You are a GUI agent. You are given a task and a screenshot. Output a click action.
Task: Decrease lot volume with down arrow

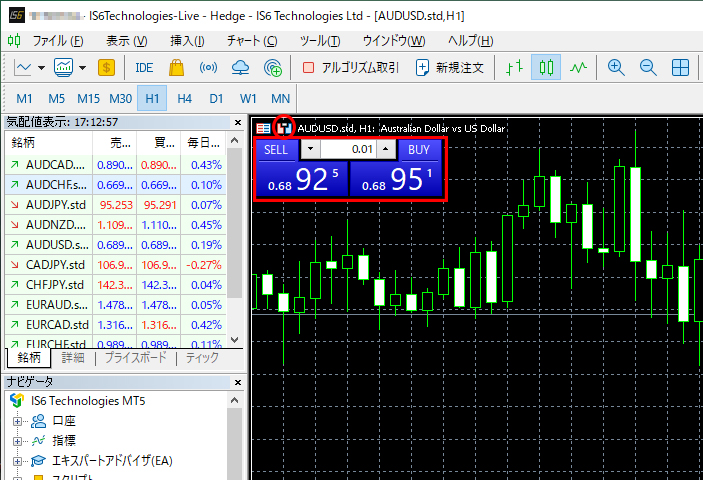(310, 149)
